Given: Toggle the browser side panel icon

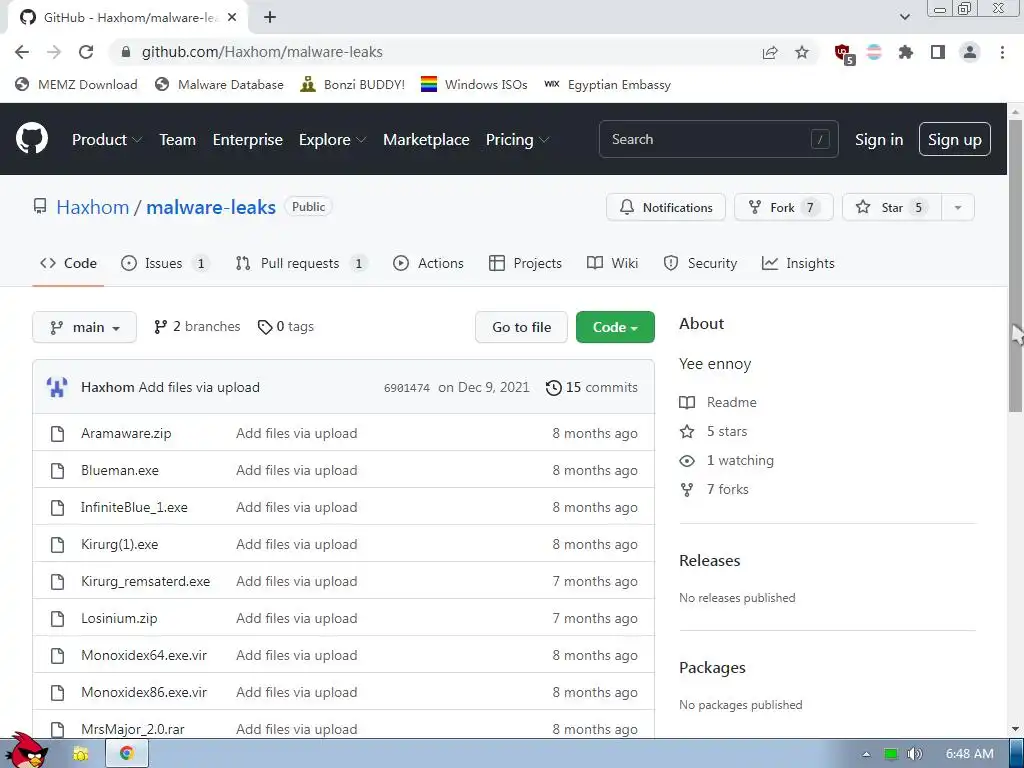Looking at the screenshot, I should pyautogui.click(x=938, y=52).
